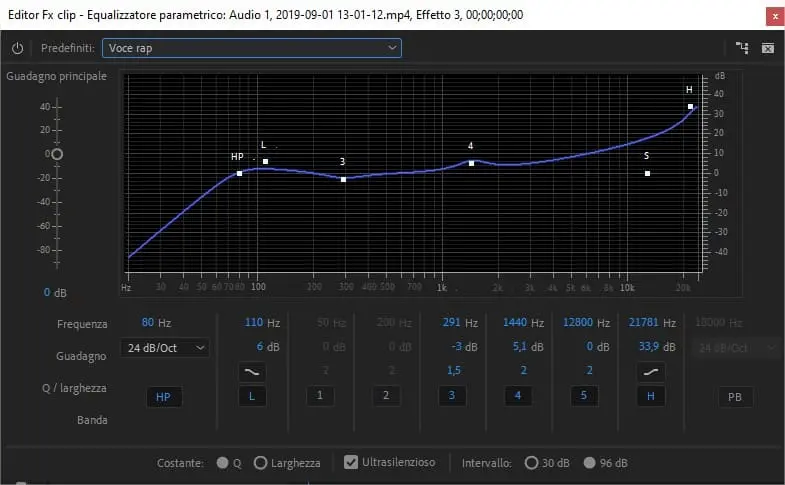Open the HP slope 24 dB/Oct dropdown

click(165, 348)
